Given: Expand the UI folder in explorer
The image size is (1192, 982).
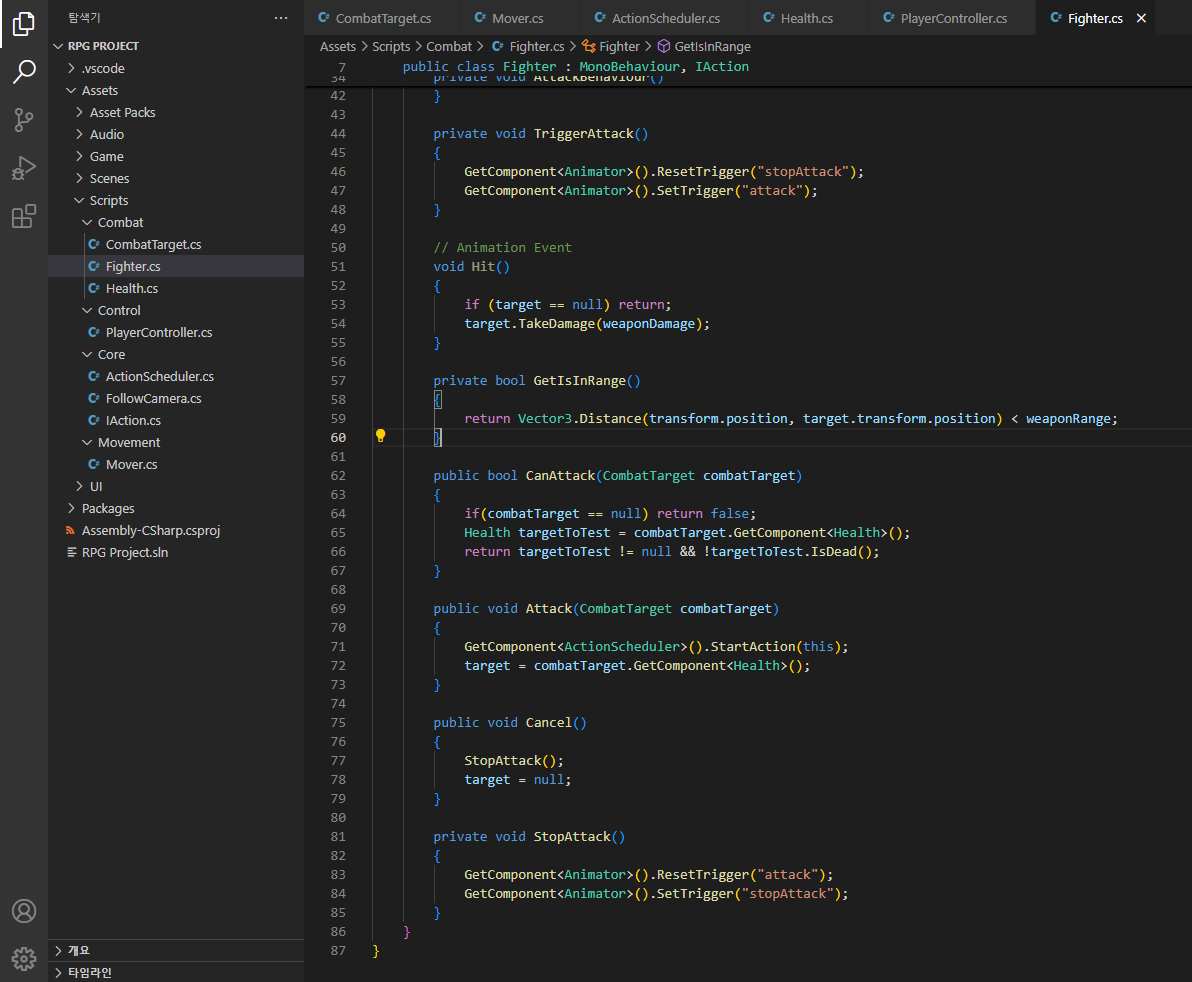Looking at the screenshot, I should coord(96,486).
